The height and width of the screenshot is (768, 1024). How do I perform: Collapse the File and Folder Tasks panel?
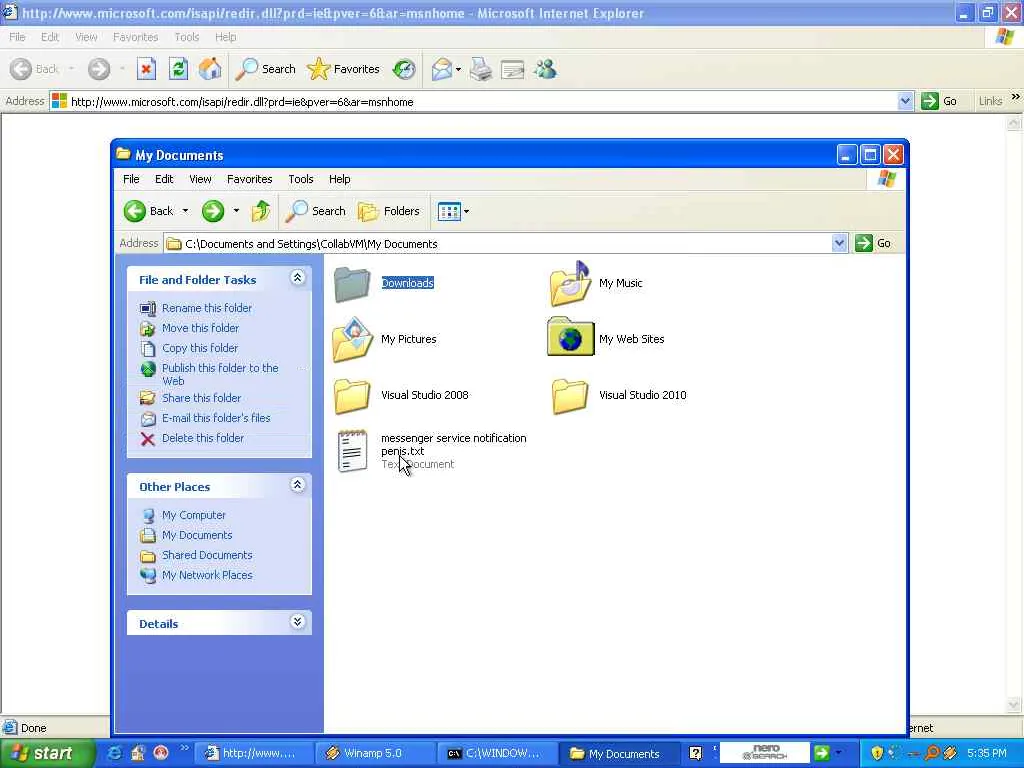[297, 278]
